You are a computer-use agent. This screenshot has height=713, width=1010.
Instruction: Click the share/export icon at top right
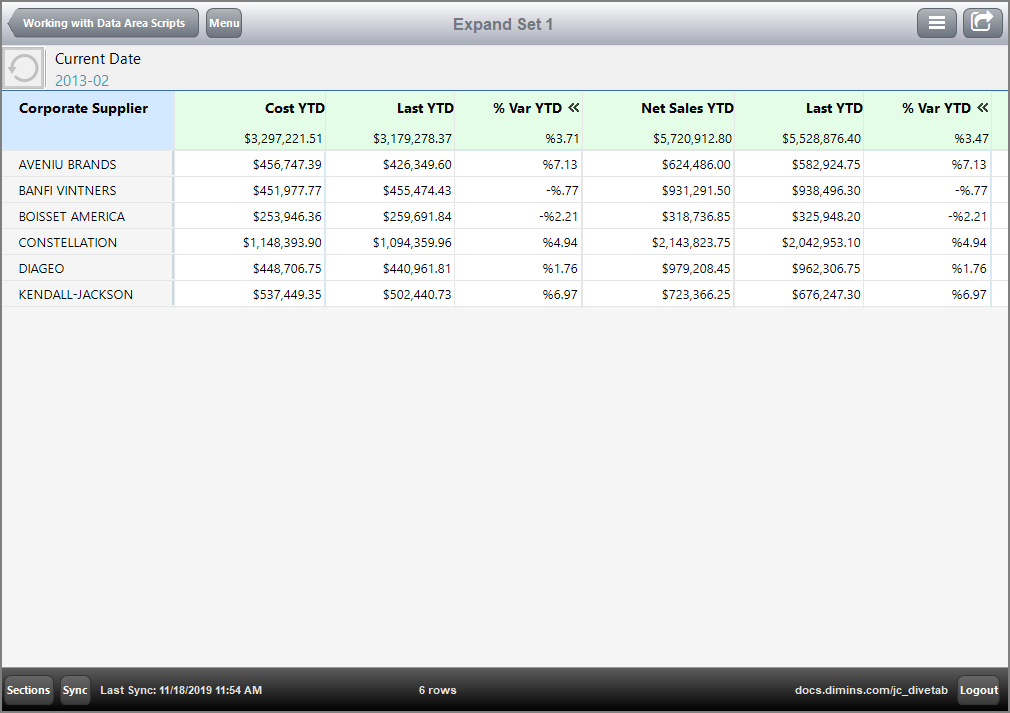pos(982,22)
